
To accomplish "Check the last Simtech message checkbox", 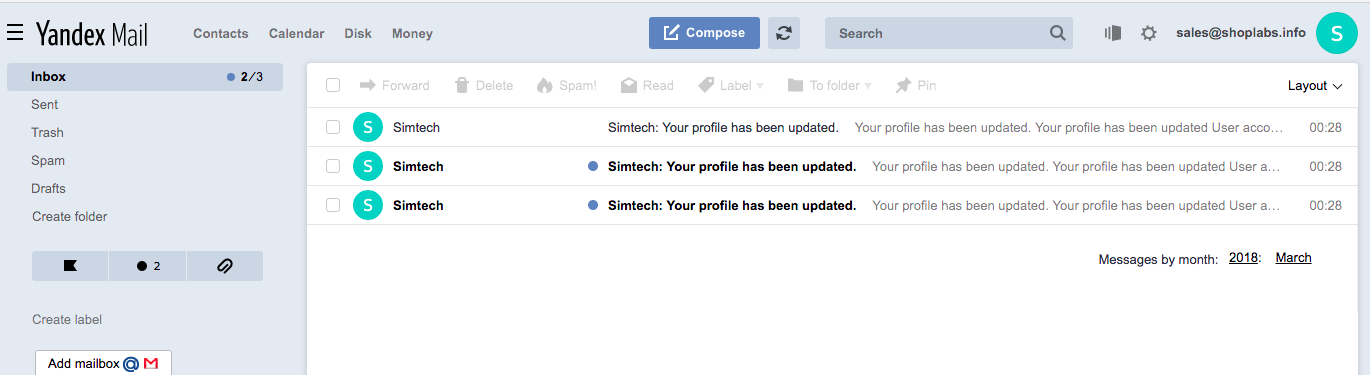I will 333,205.
